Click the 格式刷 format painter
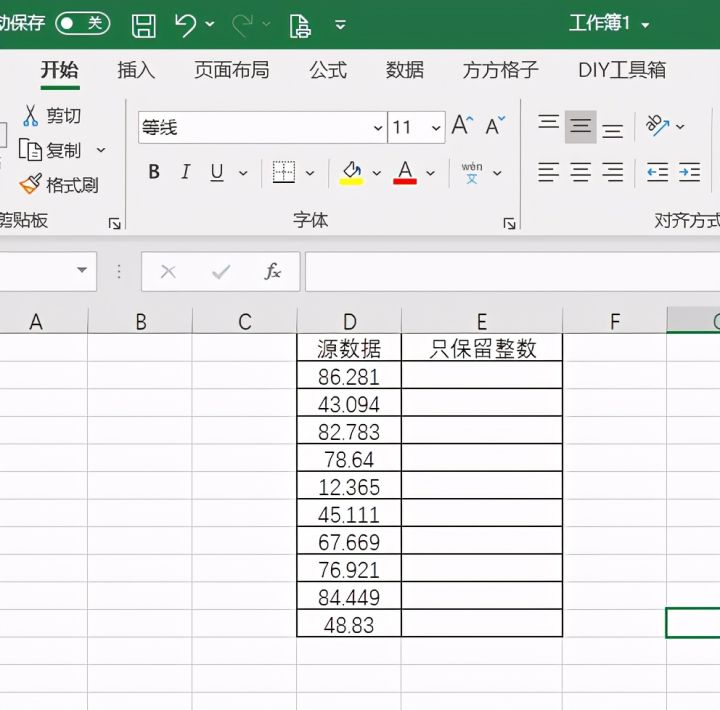The width and height of the screenshot is (720, 710). [59, 185]
